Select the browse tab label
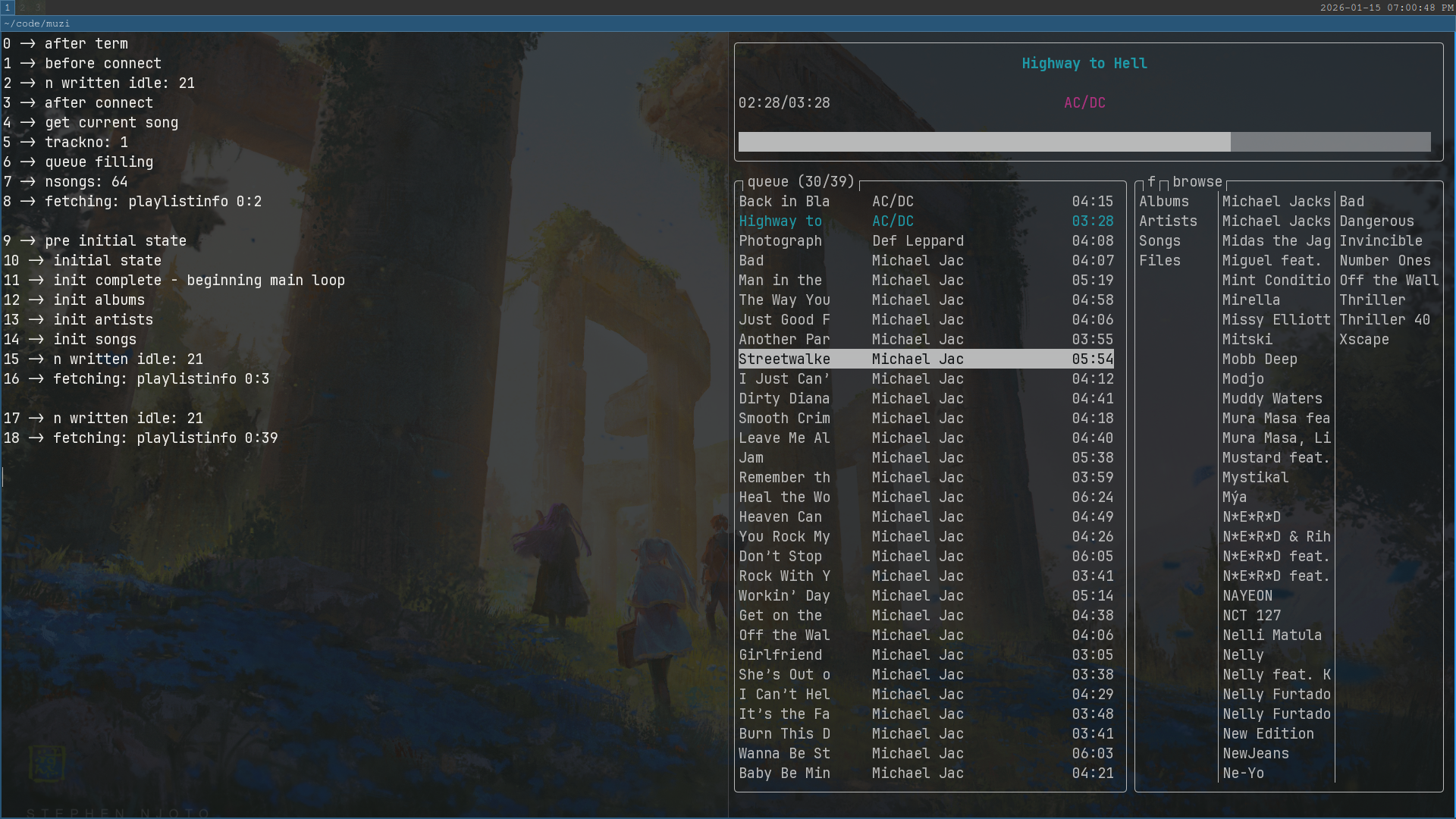Image resolution: width=1456 pixels, height=819 pixels. click(1197, 182)
